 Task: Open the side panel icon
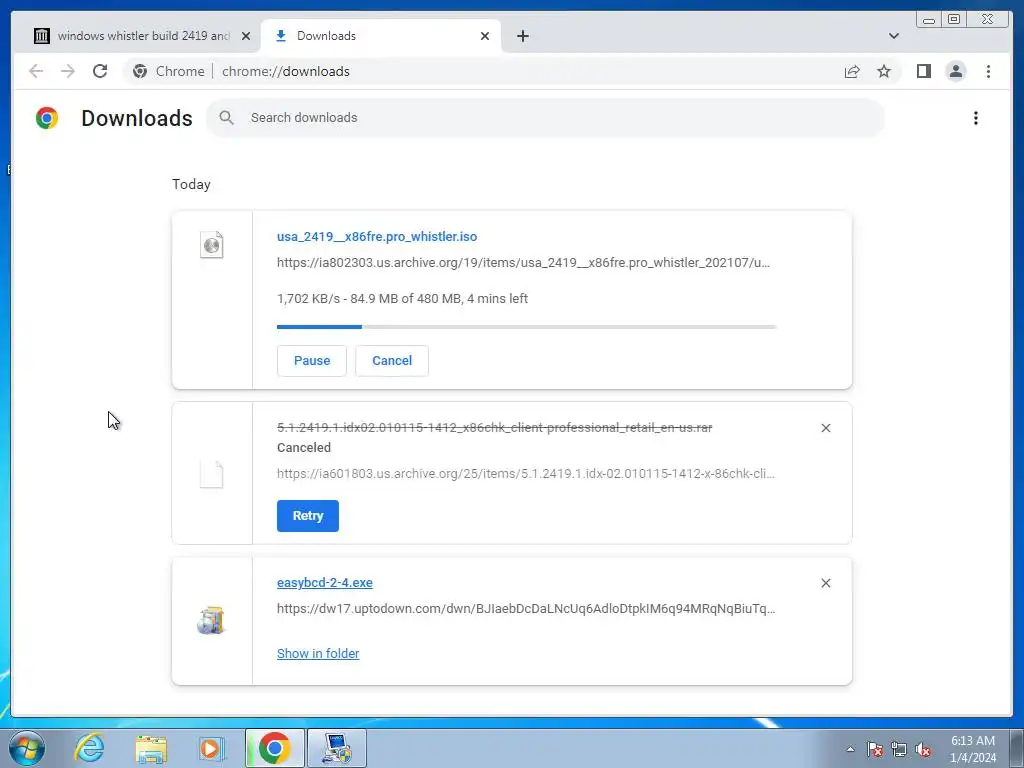[x=923, y=71]
